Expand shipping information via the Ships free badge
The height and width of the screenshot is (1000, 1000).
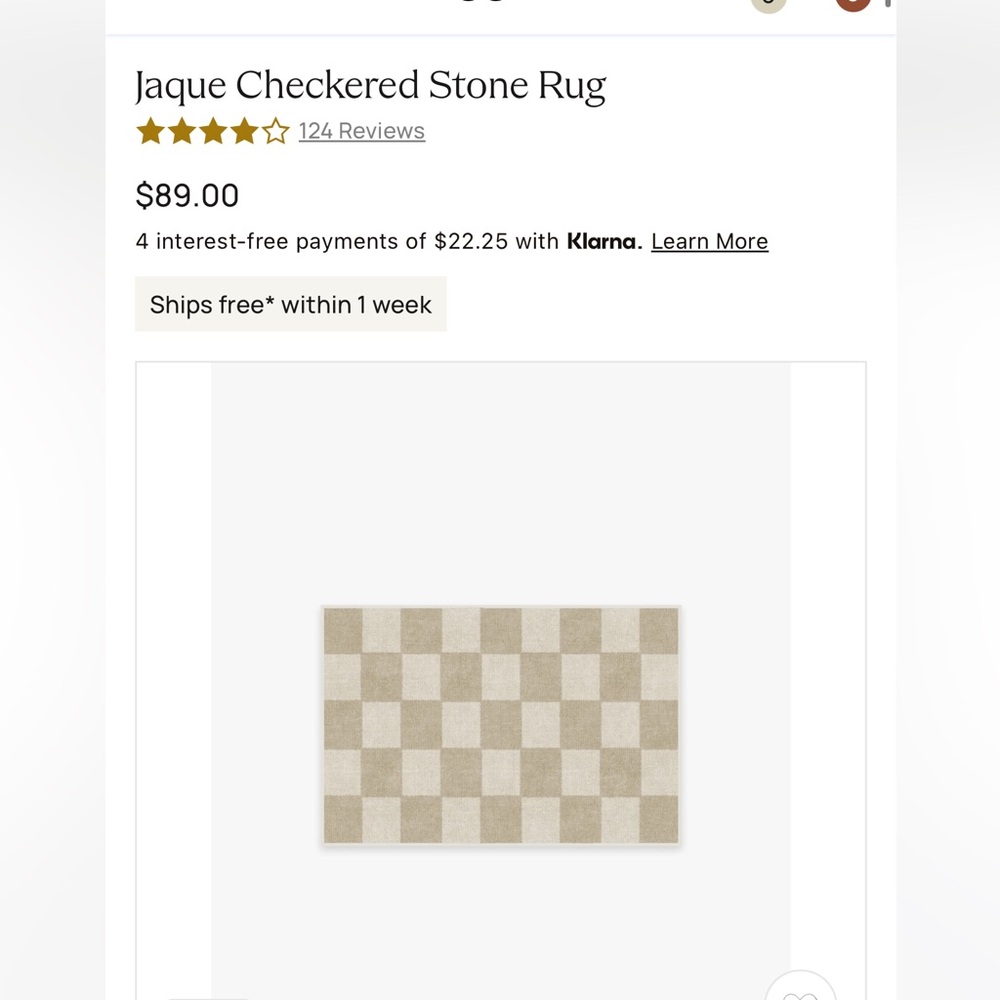point(290,303)
